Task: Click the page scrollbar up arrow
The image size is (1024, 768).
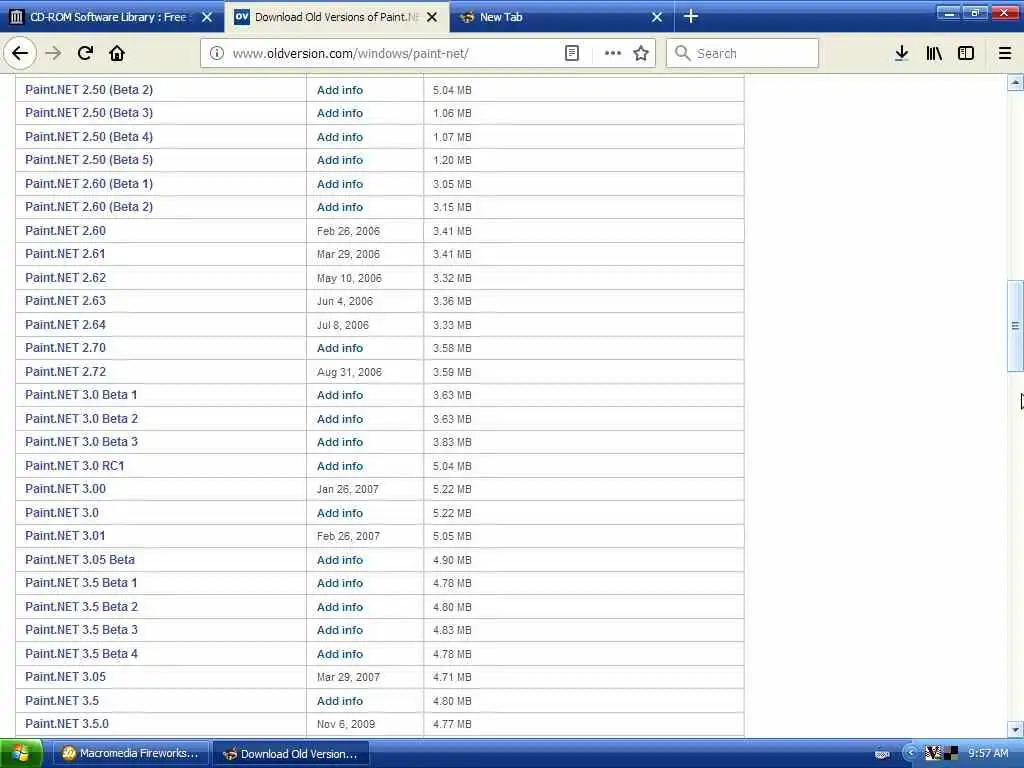Action: 1015,83
